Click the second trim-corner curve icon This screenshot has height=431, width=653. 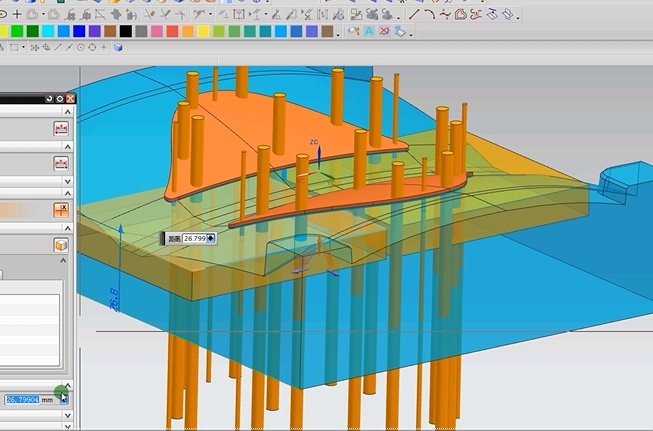(x=165, y=15)
